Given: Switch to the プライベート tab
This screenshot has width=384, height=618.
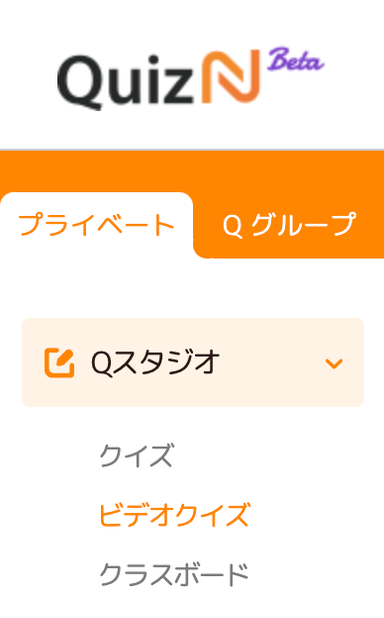Looking at the screenshot, I should click(x=97, y=225).
